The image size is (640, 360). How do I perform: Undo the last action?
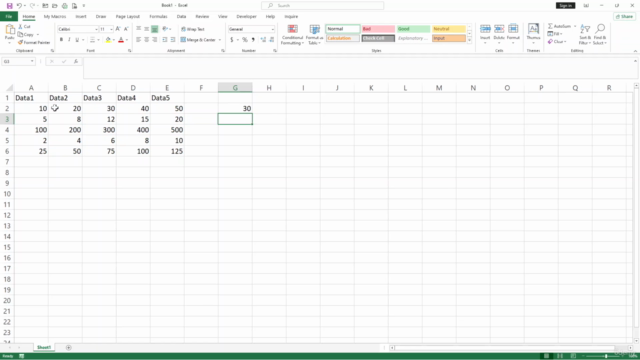pos(19,6)
